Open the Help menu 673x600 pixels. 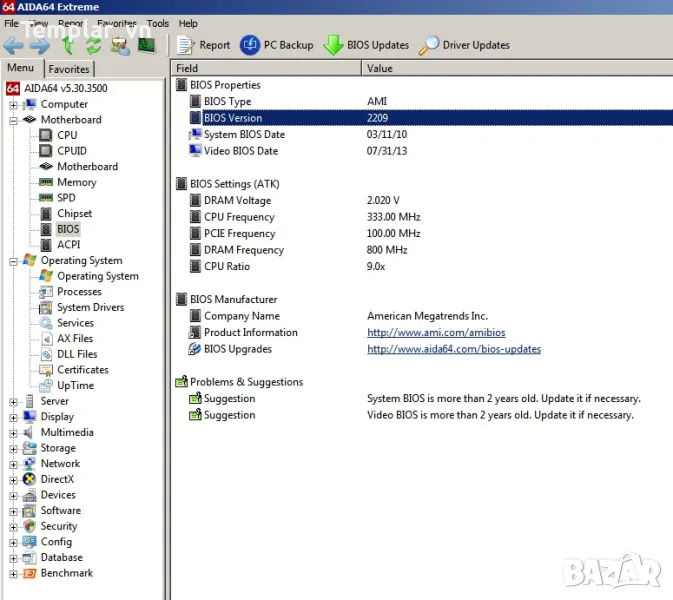tap(188, 23)
